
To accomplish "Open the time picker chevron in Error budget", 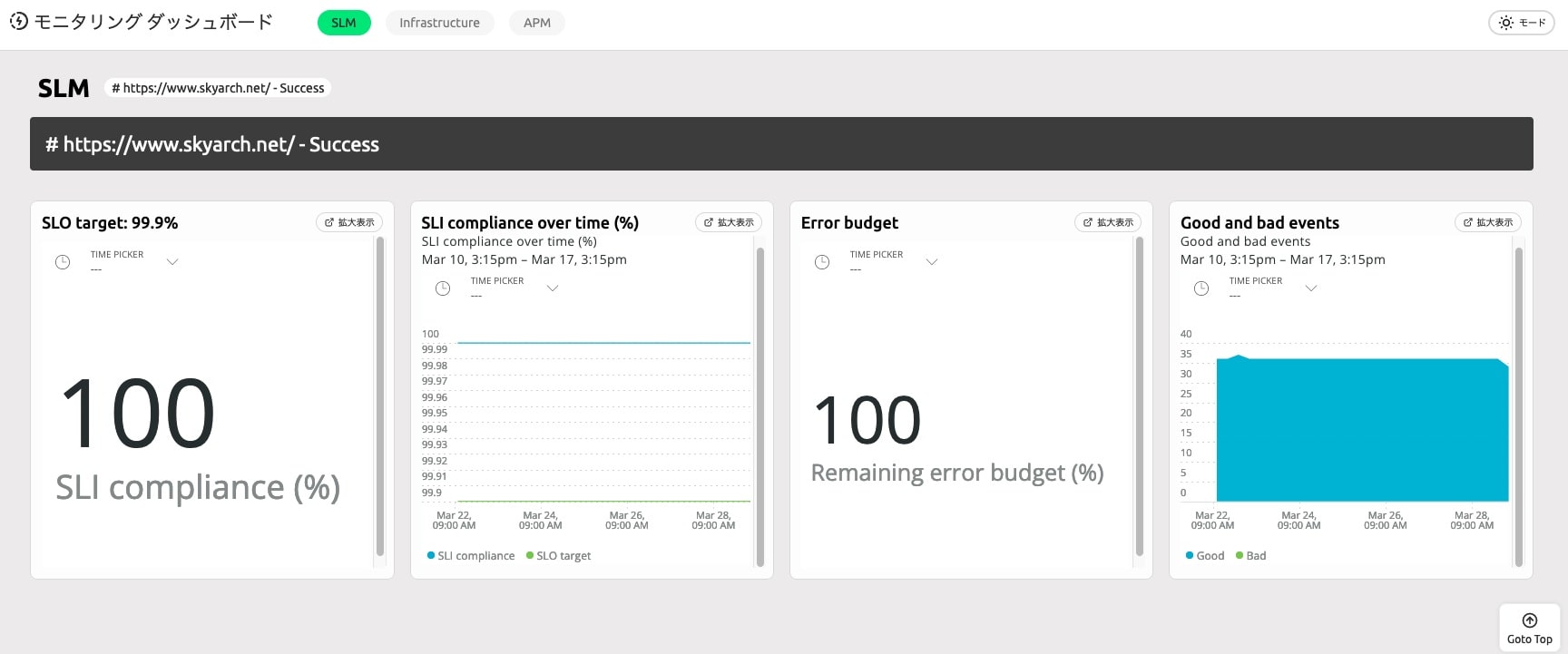I will (x=932, y=262).
